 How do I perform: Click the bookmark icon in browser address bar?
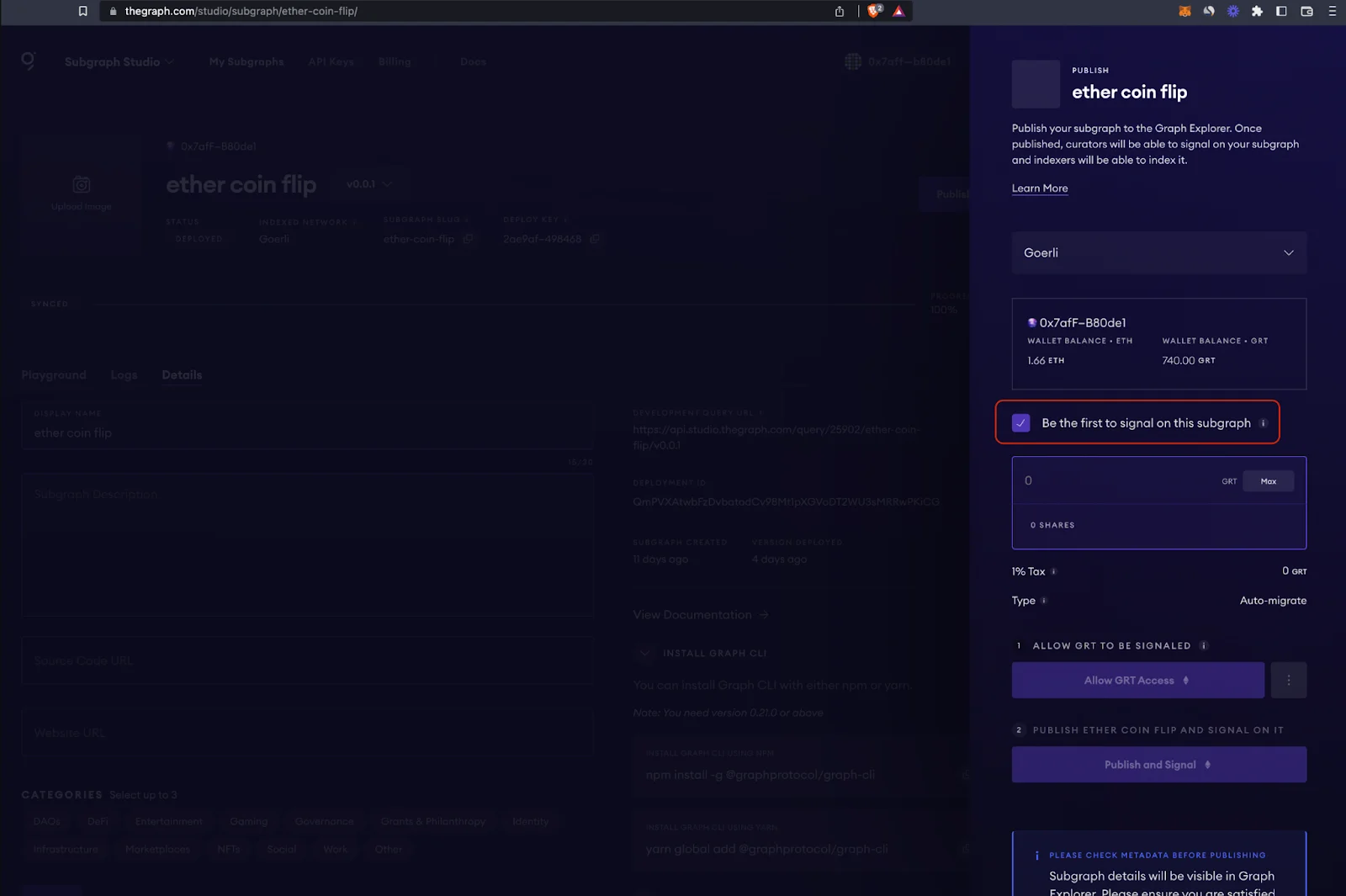[x=82, y=11]
